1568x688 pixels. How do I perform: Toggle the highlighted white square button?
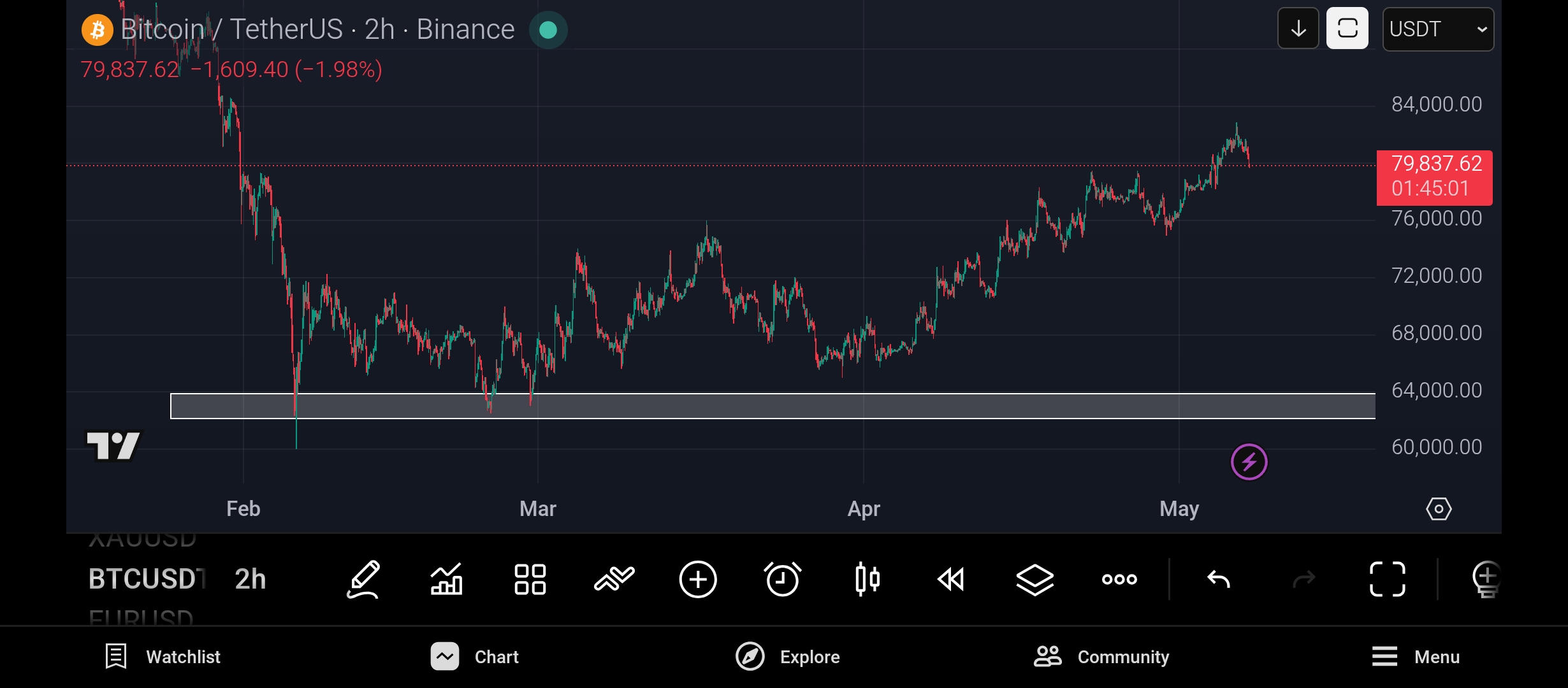coord(1347,29)
